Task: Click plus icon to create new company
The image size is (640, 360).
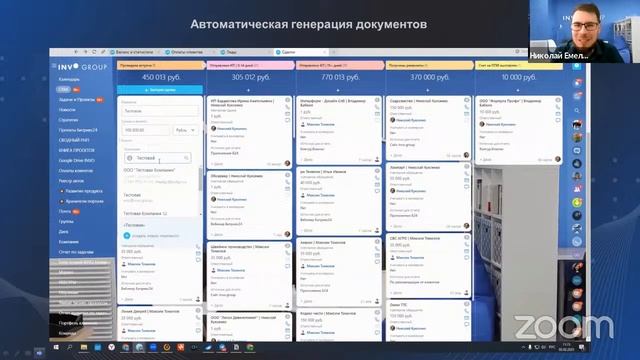Action: click(x=127, y=236)
